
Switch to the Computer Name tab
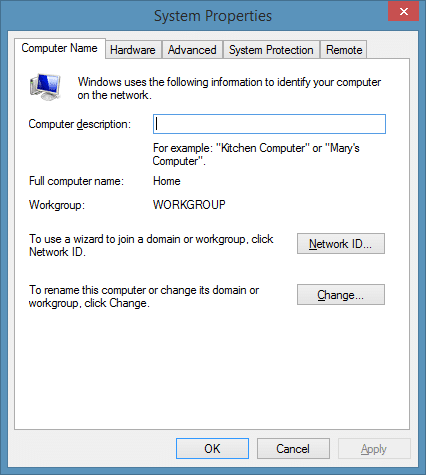(60, 48)
